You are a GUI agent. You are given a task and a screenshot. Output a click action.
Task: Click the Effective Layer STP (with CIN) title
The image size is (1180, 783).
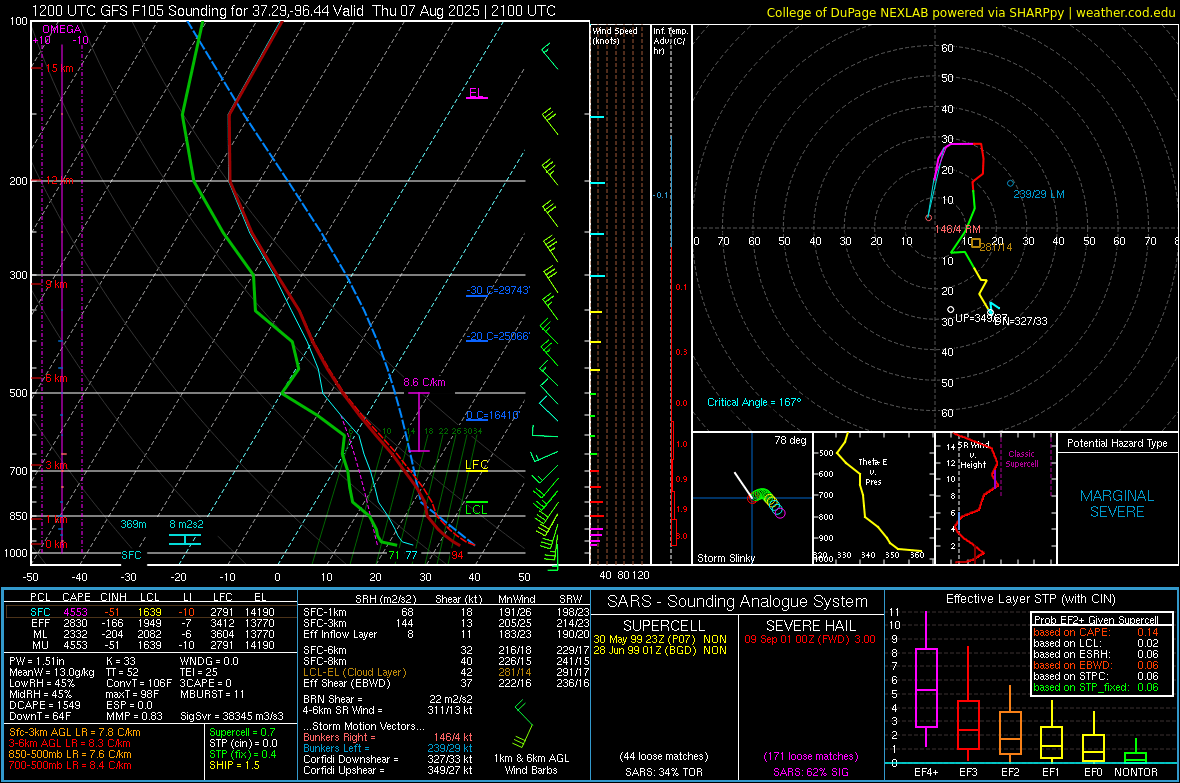[x=1030, y=599]
